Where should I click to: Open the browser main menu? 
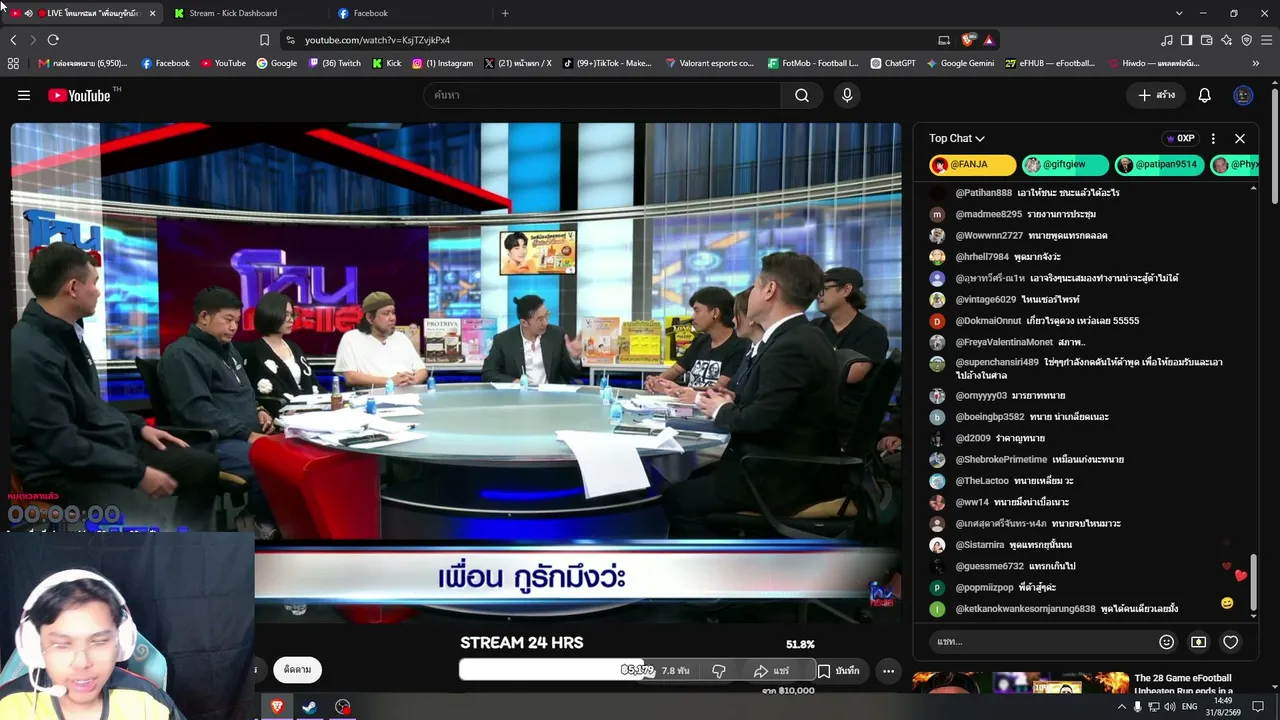point(1267,40)
